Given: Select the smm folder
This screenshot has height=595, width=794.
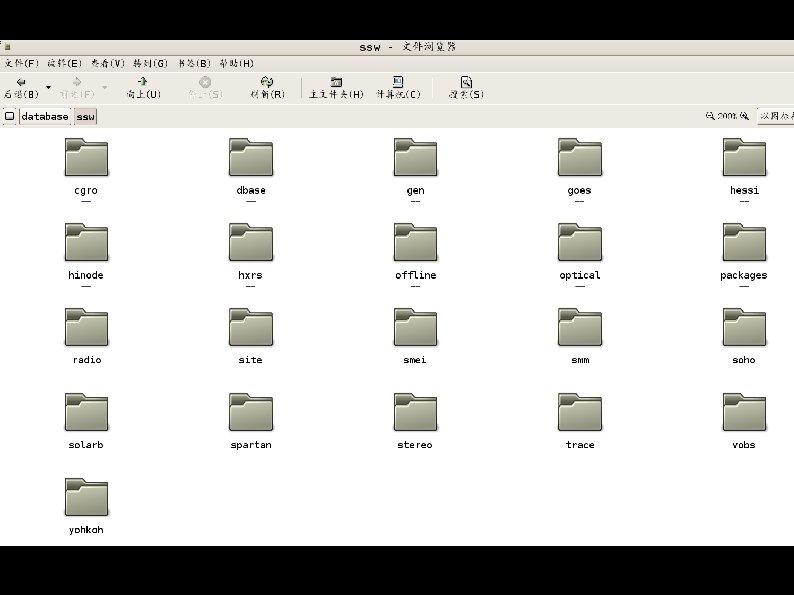Looking at the screenshot, I should (x=580, y=336).
